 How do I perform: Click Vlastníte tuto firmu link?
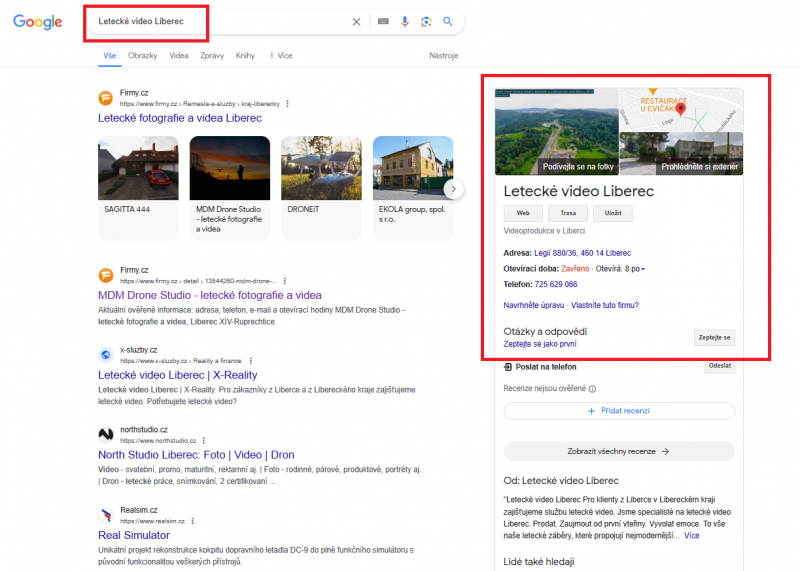coord(605,305)
